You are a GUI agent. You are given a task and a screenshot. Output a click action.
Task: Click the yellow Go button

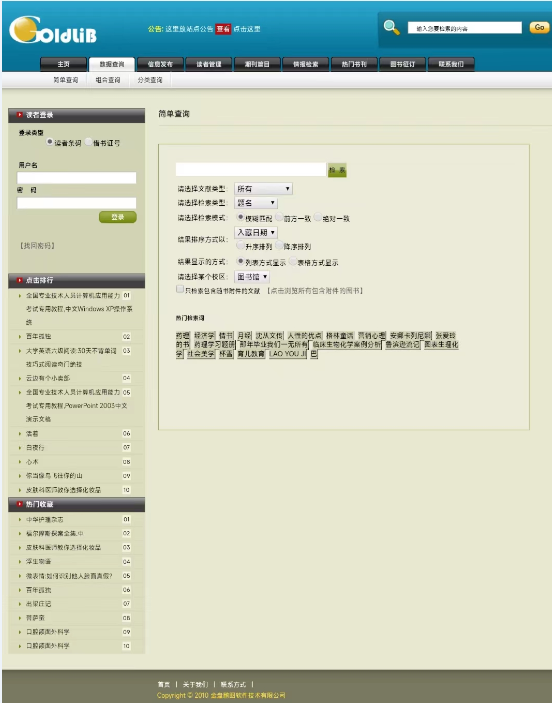click(x=539, y=27)
